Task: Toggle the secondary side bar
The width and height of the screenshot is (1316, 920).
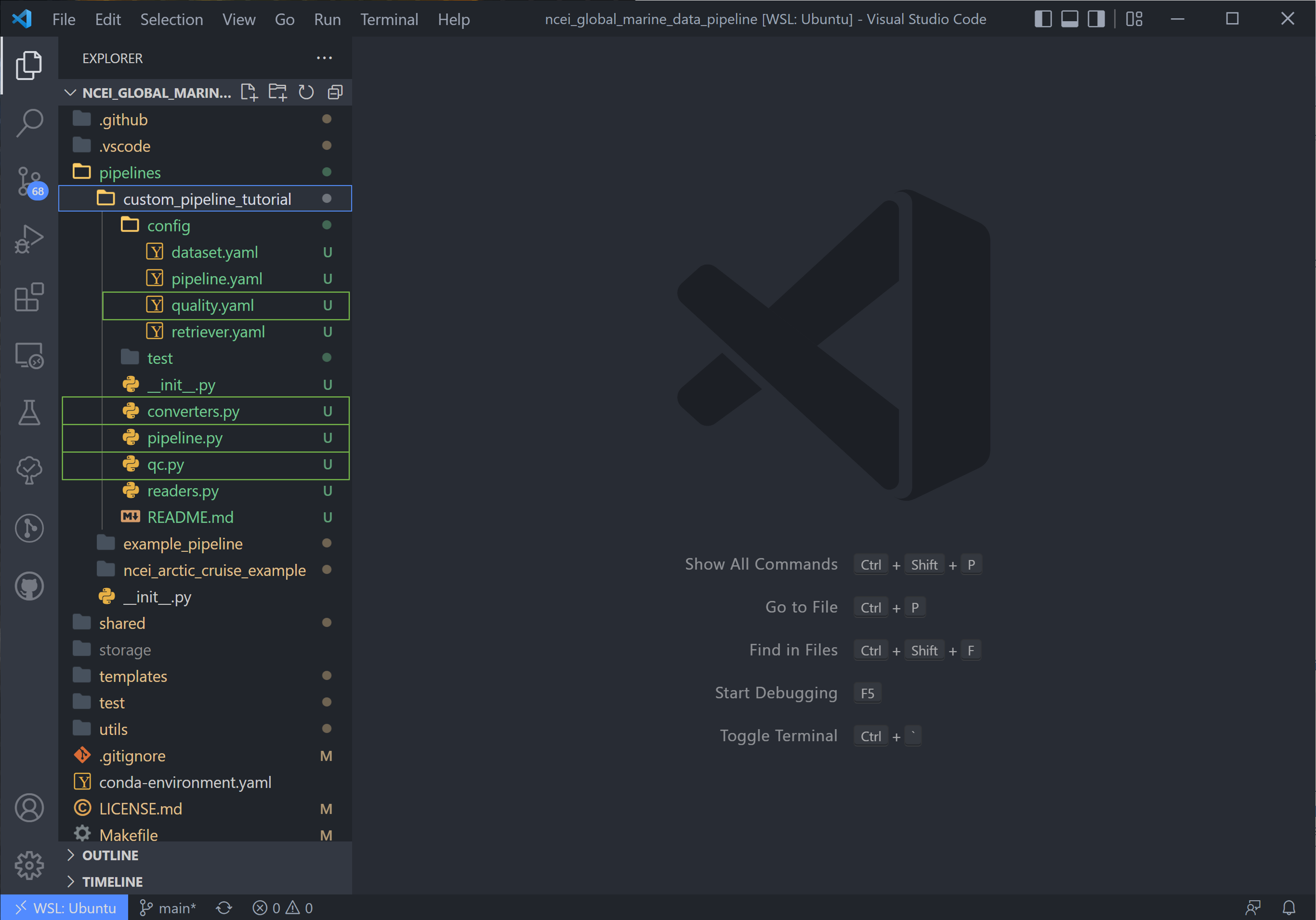Action: (x=1096, y=19)
